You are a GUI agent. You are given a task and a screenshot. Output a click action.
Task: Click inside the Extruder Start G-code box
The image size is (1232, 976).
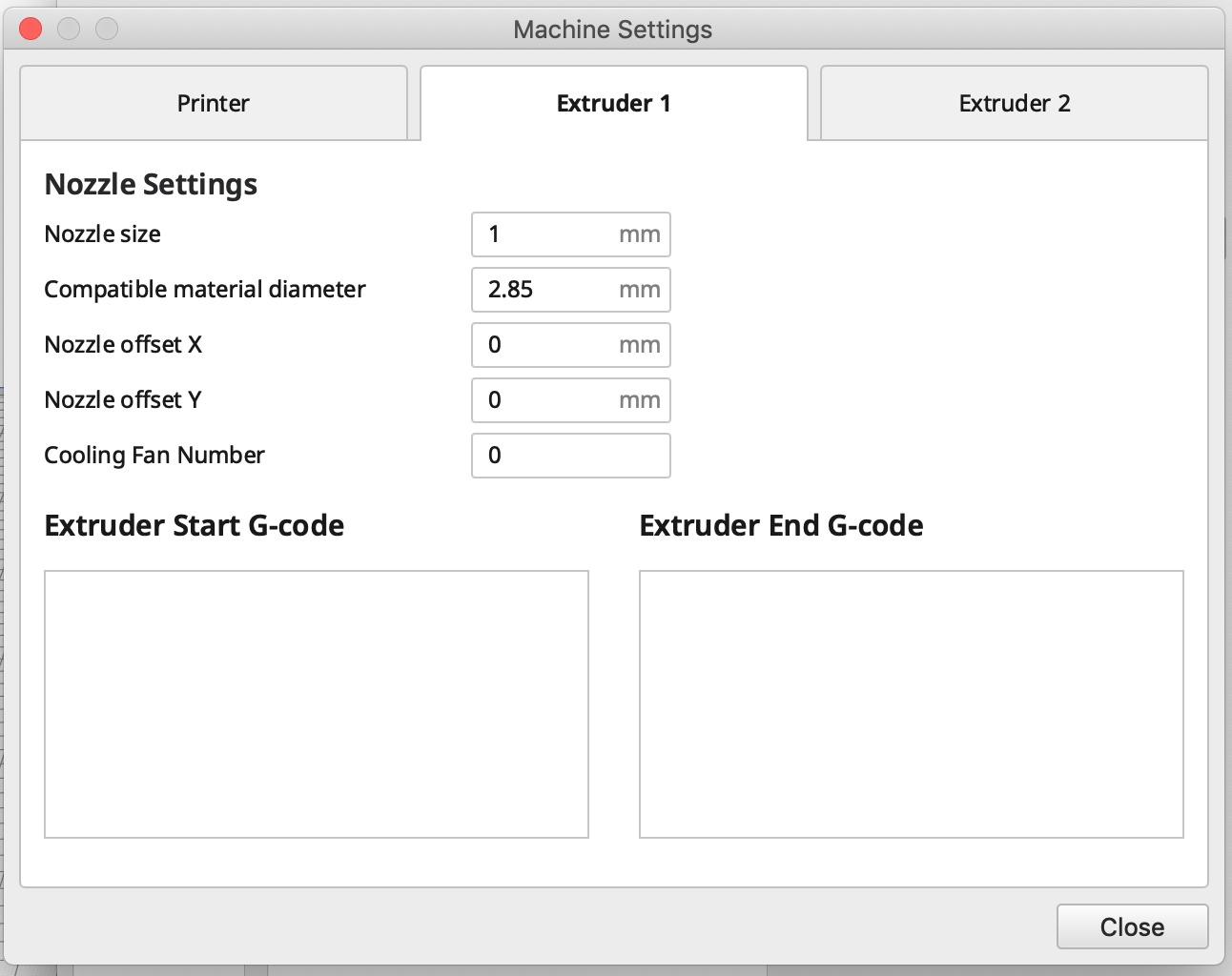[x=317, y=704]
